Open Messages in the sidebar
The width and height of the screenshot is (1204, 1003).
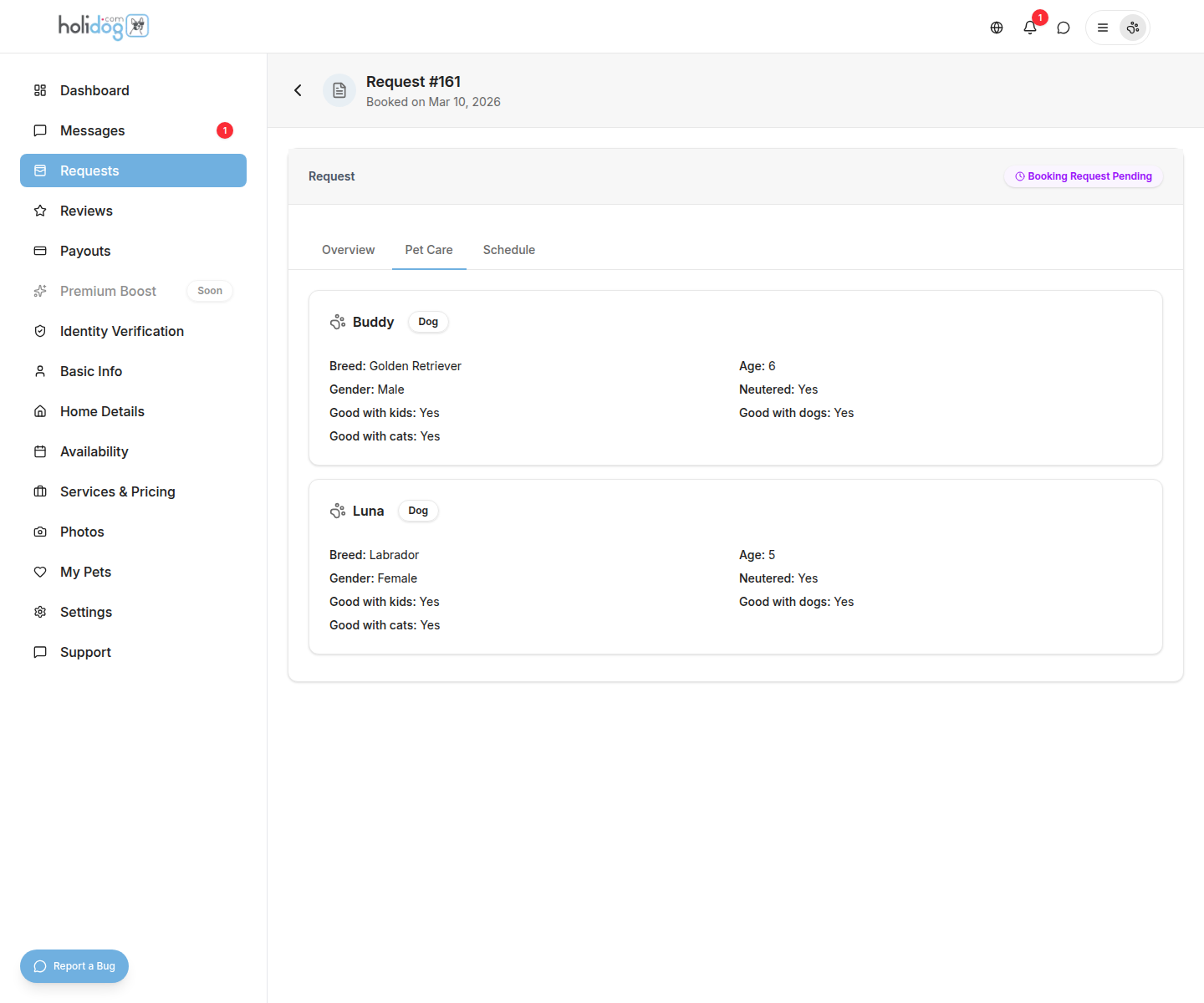click(x=92, y=130)
